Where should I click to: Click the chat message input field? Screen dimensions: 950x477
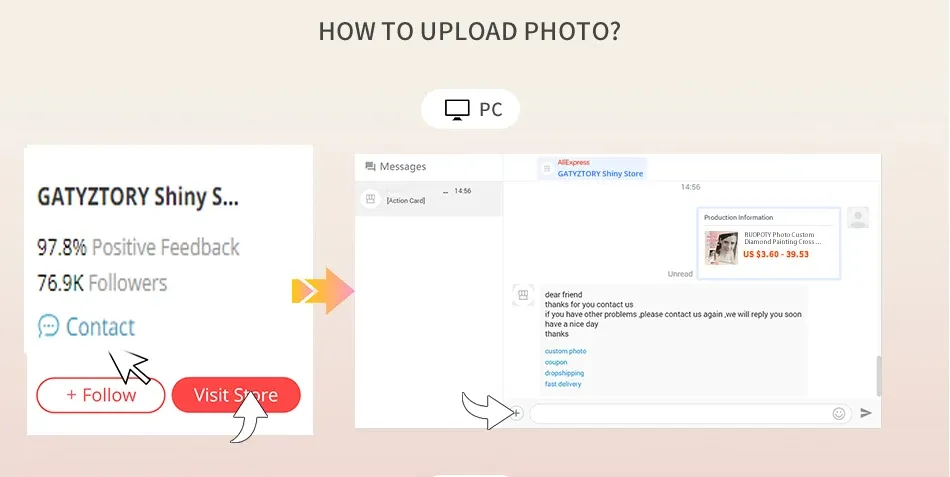(x=691, y=413)
